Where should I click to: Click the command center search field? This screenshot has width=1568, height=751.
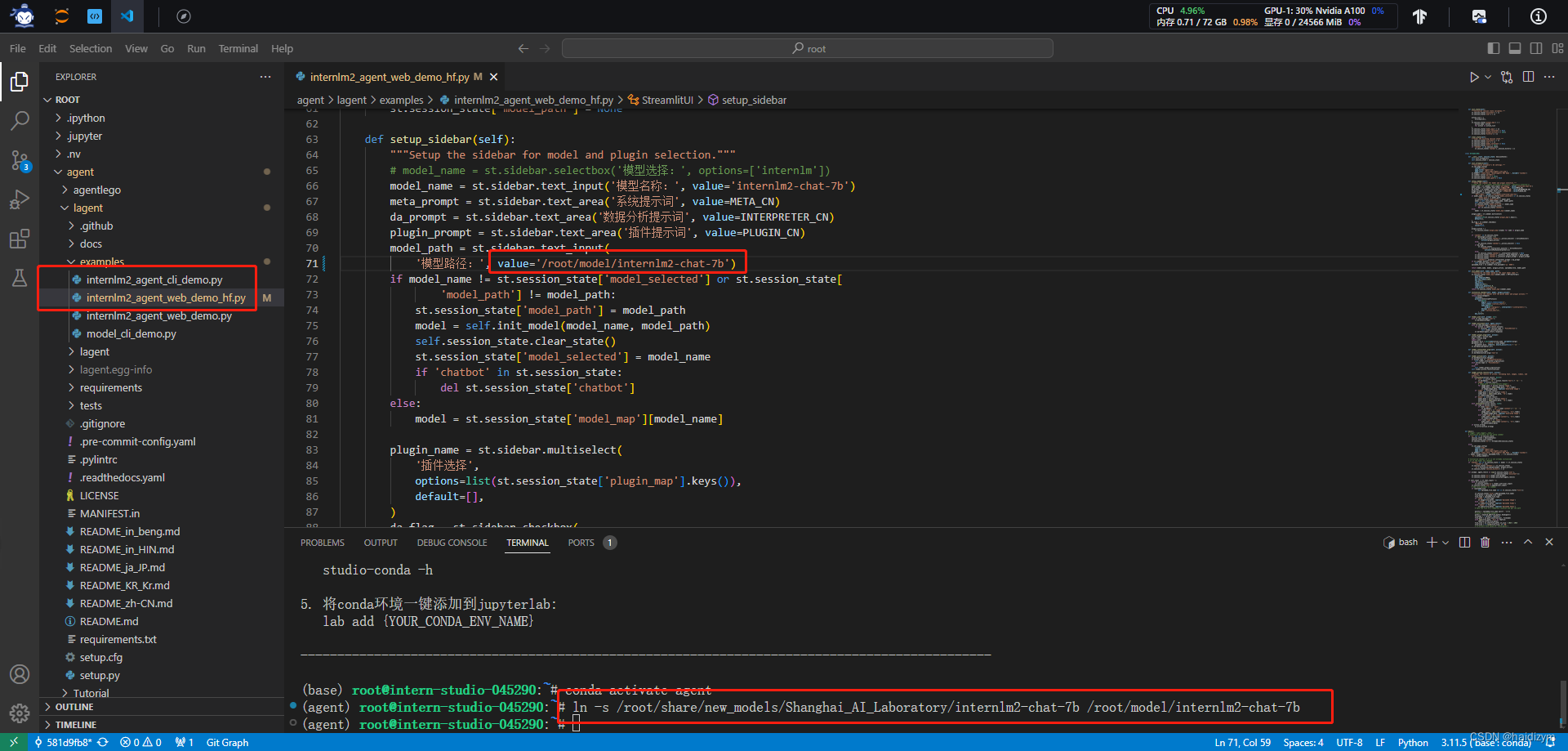[808, 49]
